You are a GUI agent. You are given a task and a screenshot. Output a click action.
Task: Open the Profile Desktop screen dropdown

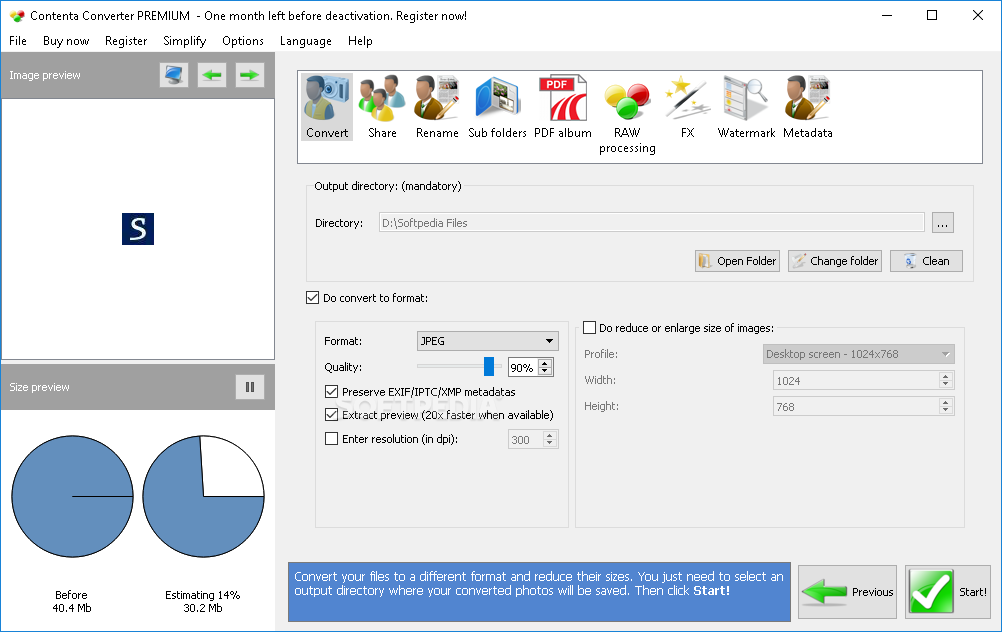click(x=858, y=354)
